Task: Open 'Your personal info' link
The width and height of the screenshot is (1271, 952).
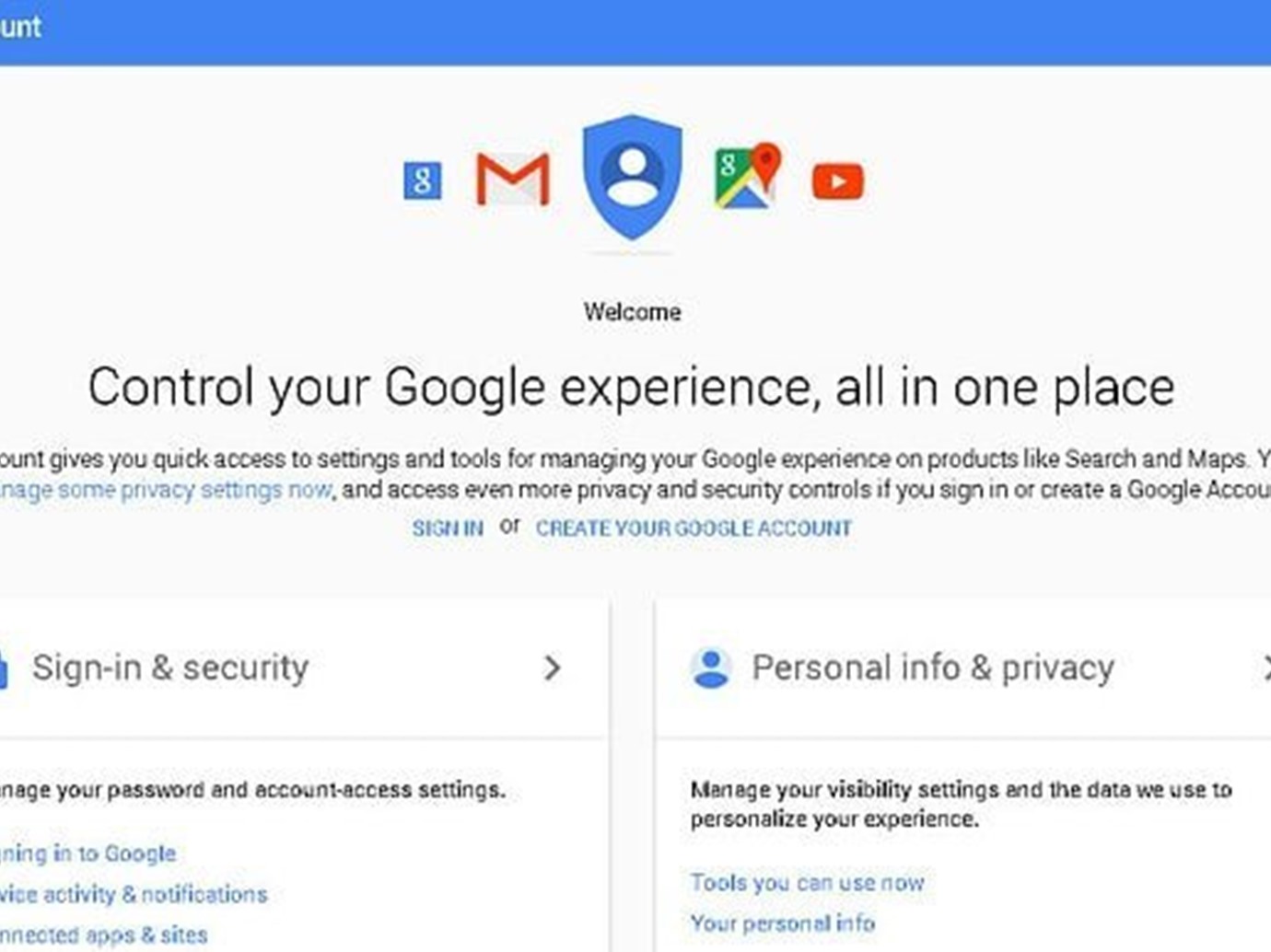Action: pos(783,923)
